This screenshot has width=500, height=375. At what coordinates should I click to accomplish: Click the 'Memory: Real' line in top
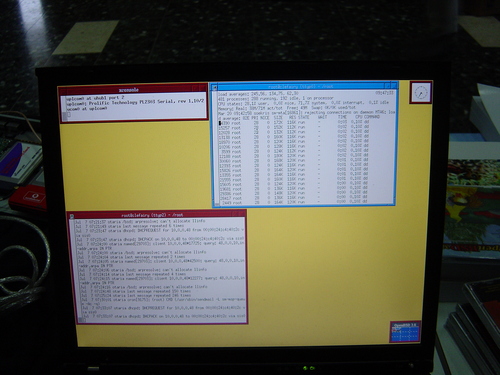pos(287,108)
